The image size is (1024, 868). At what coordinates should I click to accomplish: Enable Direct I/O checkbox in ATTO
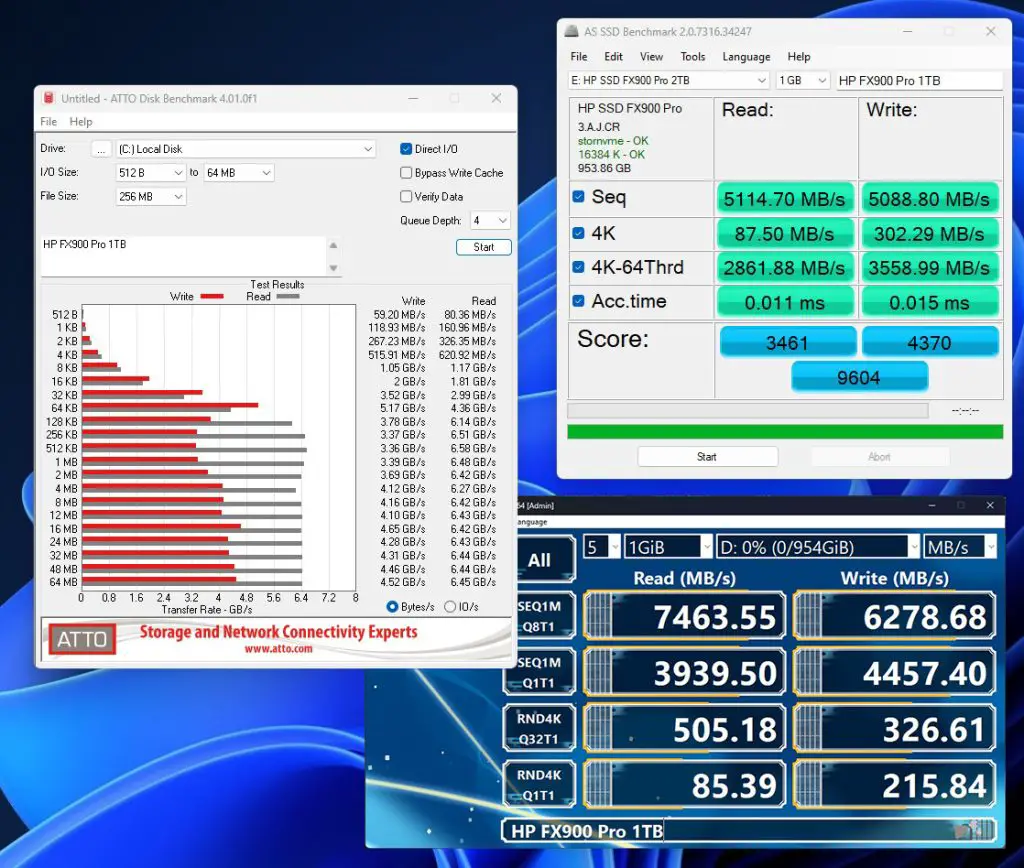coord(406,149)
